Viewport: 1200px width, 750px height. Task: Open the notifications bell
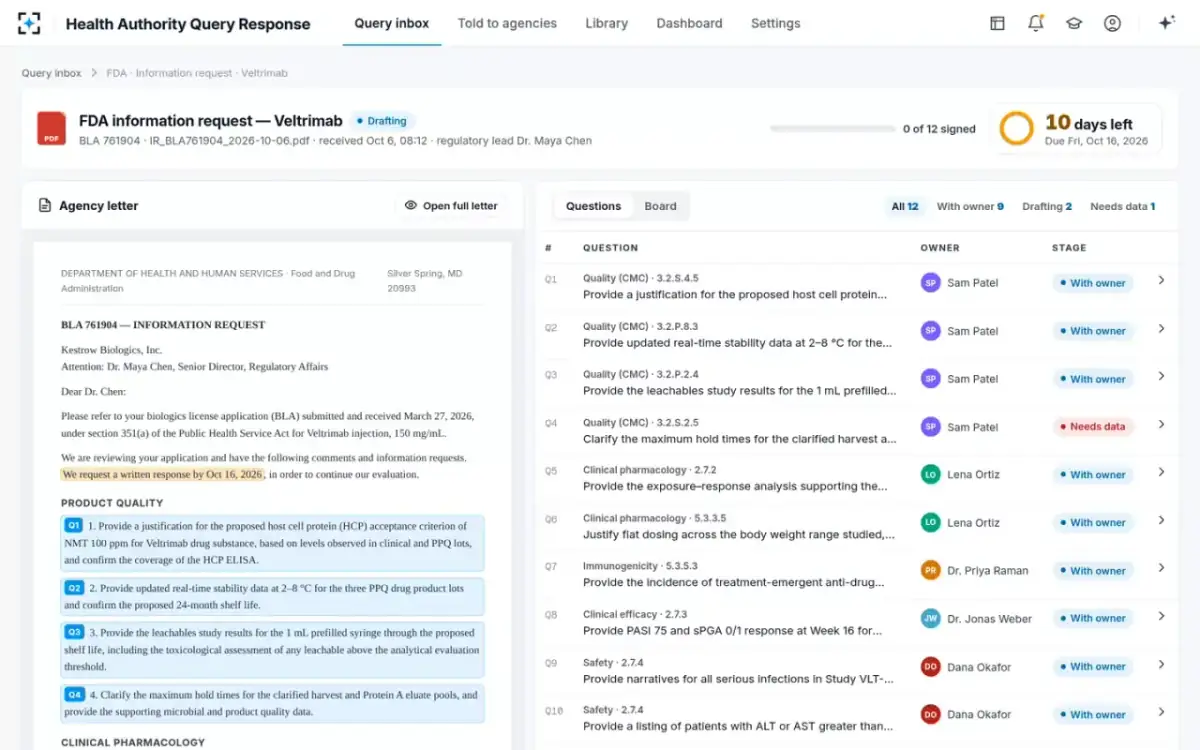coord(1035,23)
